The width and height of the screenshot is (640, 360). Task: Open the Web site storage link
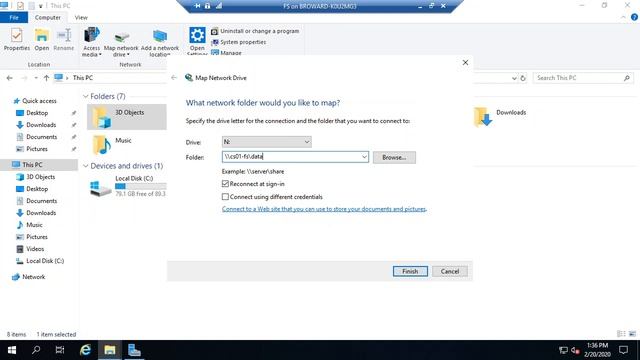pyautogui.click(x=324, y=209)
